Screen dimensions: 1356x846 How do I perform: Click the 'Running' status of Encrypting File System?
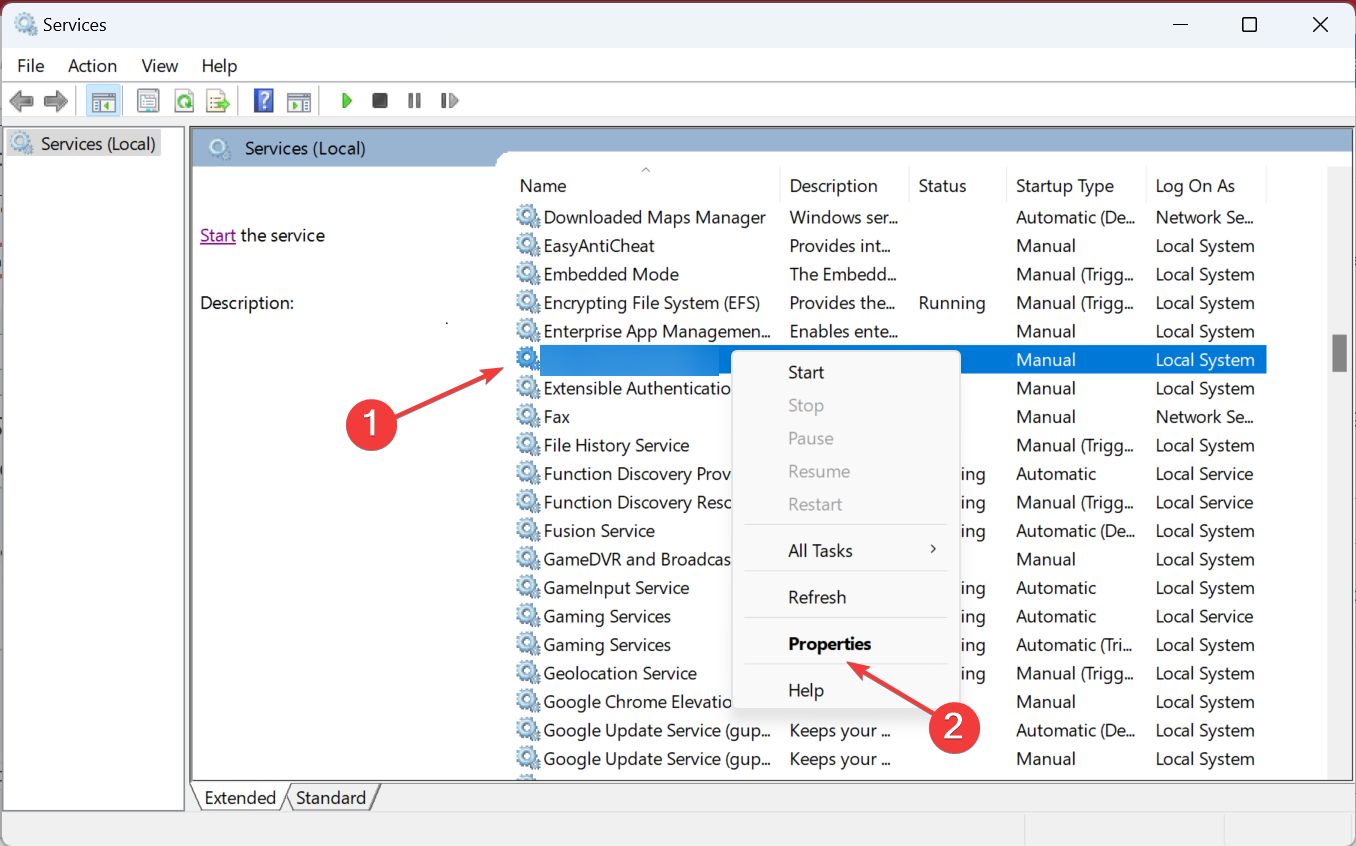(x=952, y=302)
